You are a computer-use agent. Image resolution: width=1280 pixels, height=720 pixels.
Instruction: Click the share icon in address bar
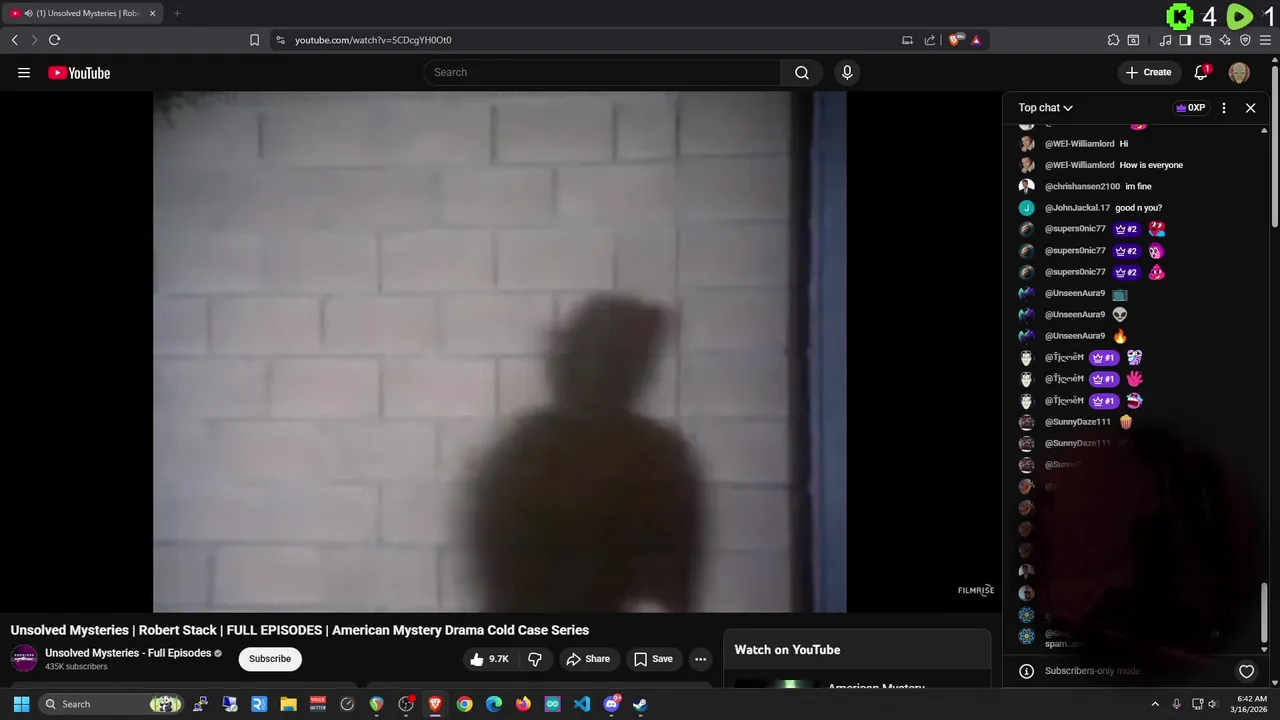point(930,40)
